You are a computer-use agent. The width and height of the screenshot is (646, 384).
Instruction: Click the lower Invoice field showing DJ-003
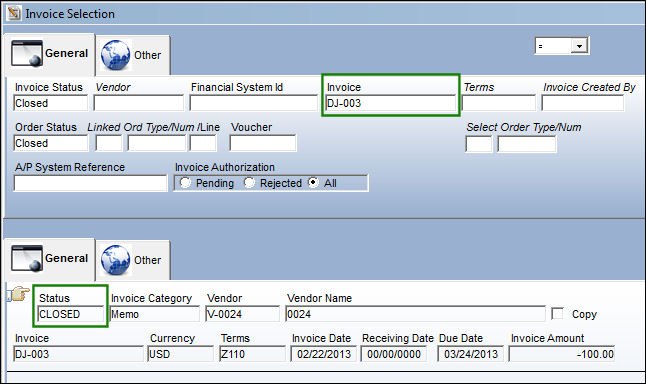(x=78, y=354)
